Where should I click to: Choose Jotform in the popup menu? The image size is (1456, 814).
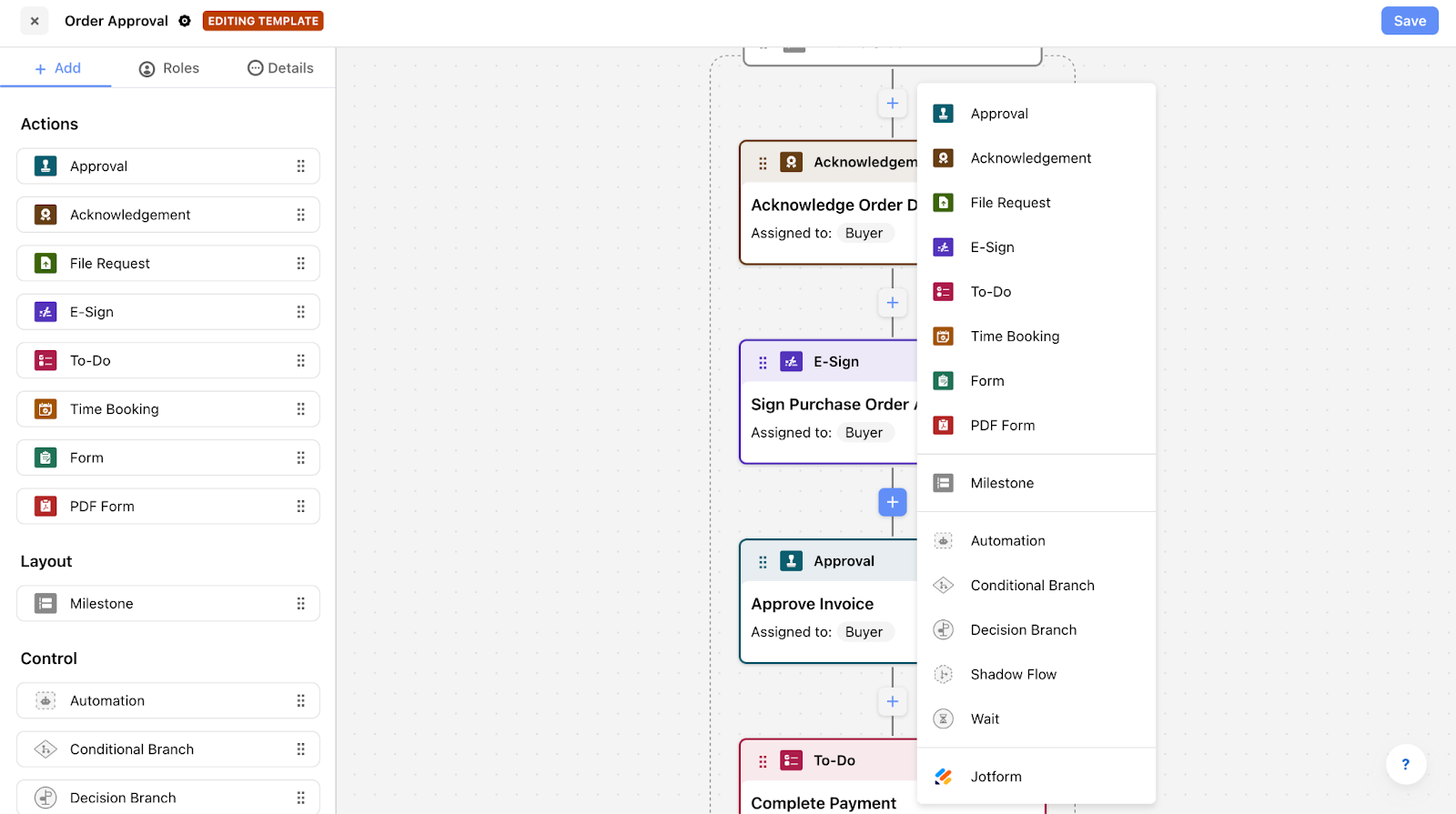coord(1036,777)
